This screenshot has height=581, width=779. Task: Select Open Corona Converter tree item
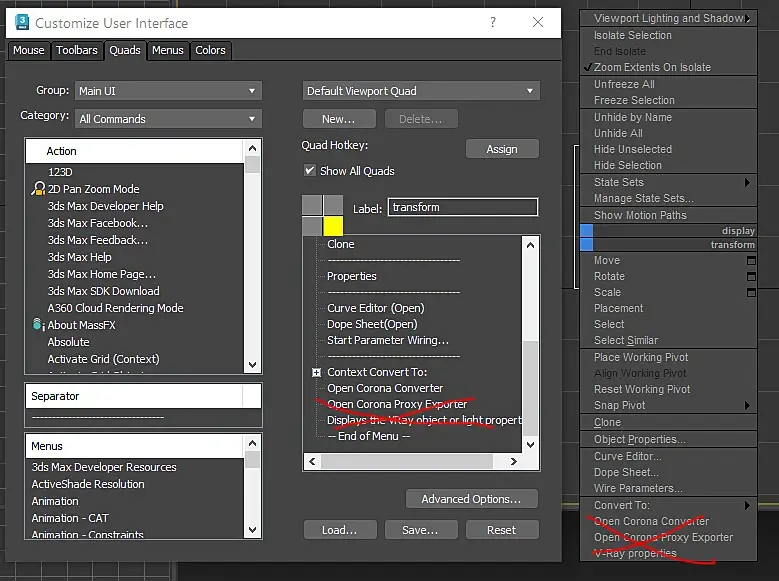pyautogui.click(x=385, y=388)
